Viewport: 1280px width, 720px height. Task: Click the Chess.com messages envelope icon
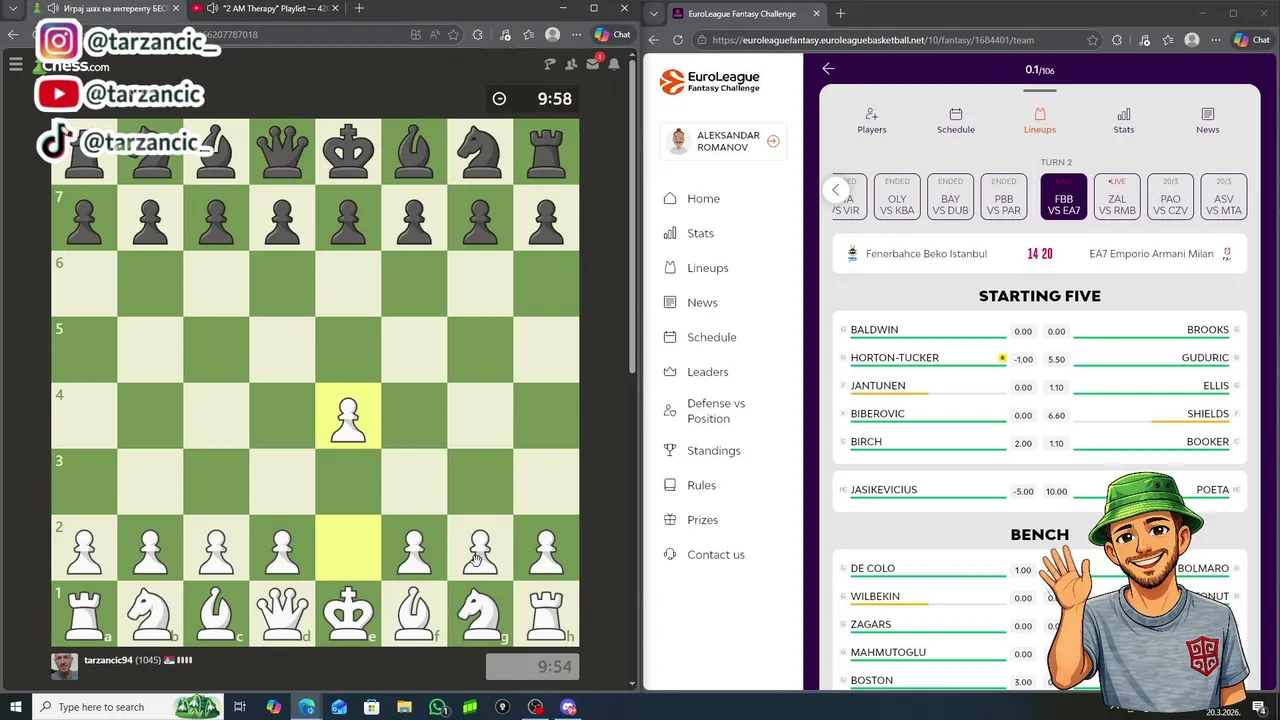tap(593, 64)
